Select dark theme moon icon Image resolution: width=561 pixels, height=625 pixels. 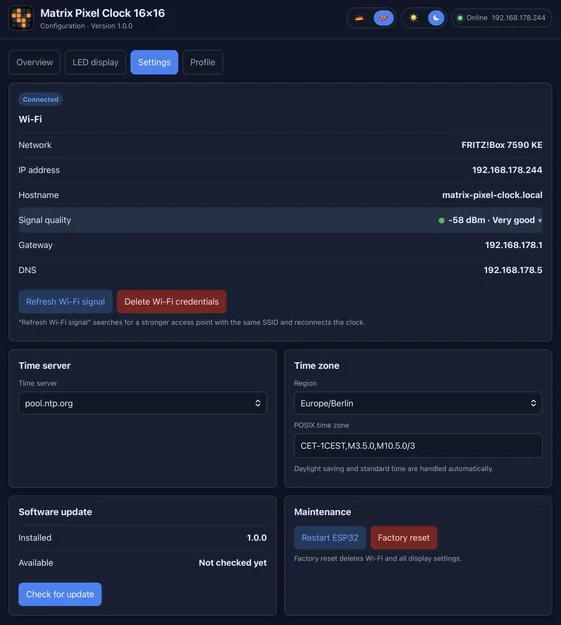click(436, 18)
